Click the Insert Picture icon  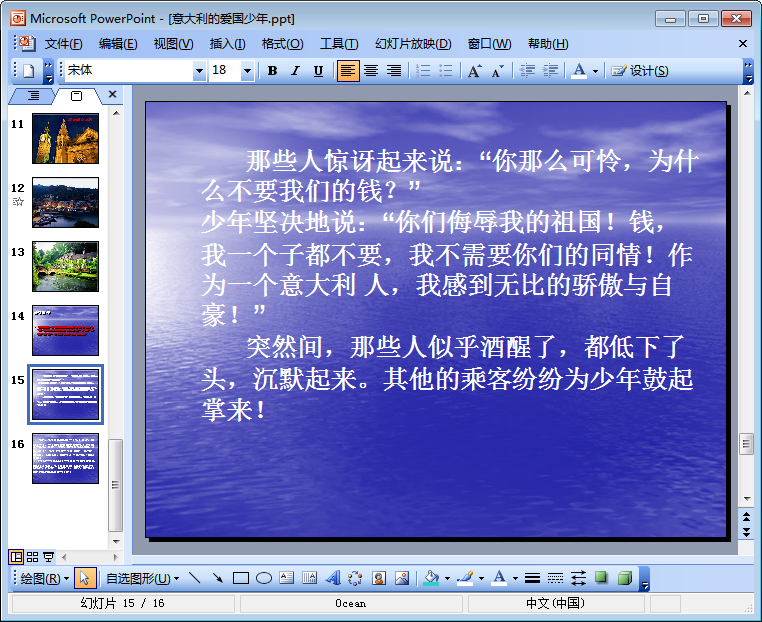[402, 578]
